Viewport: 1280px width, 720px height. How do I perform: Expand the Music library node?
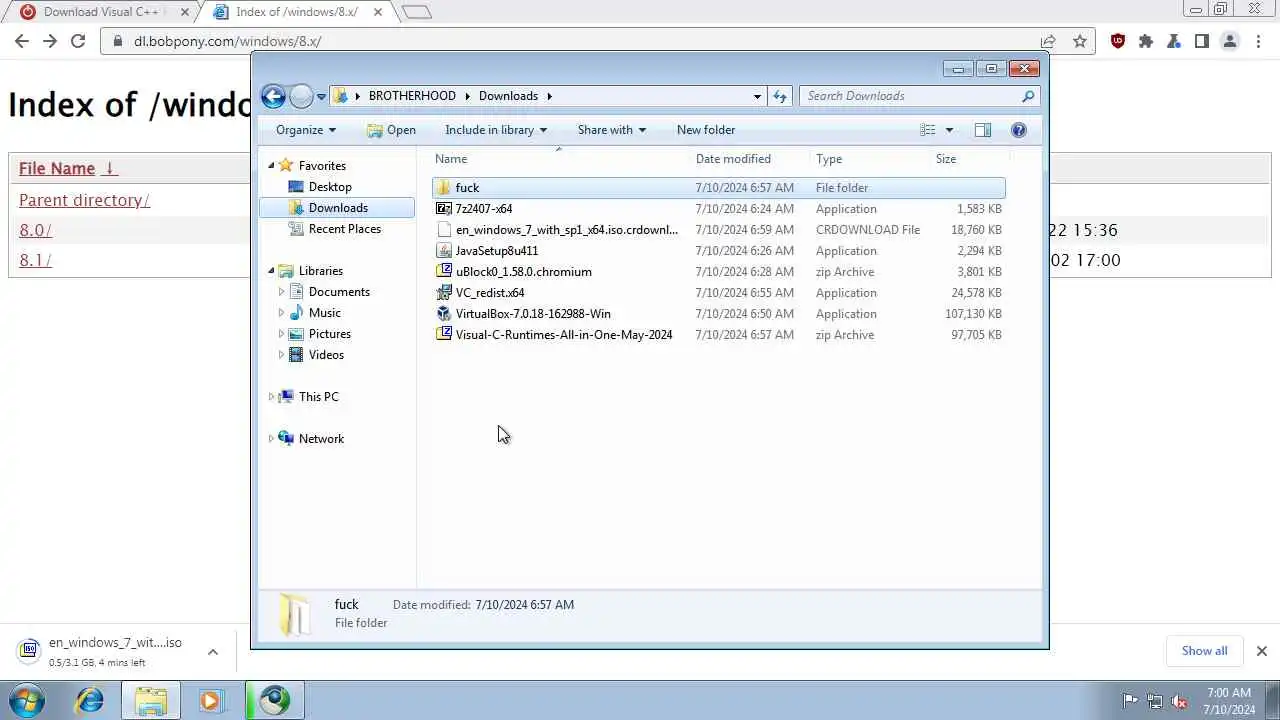282,313
